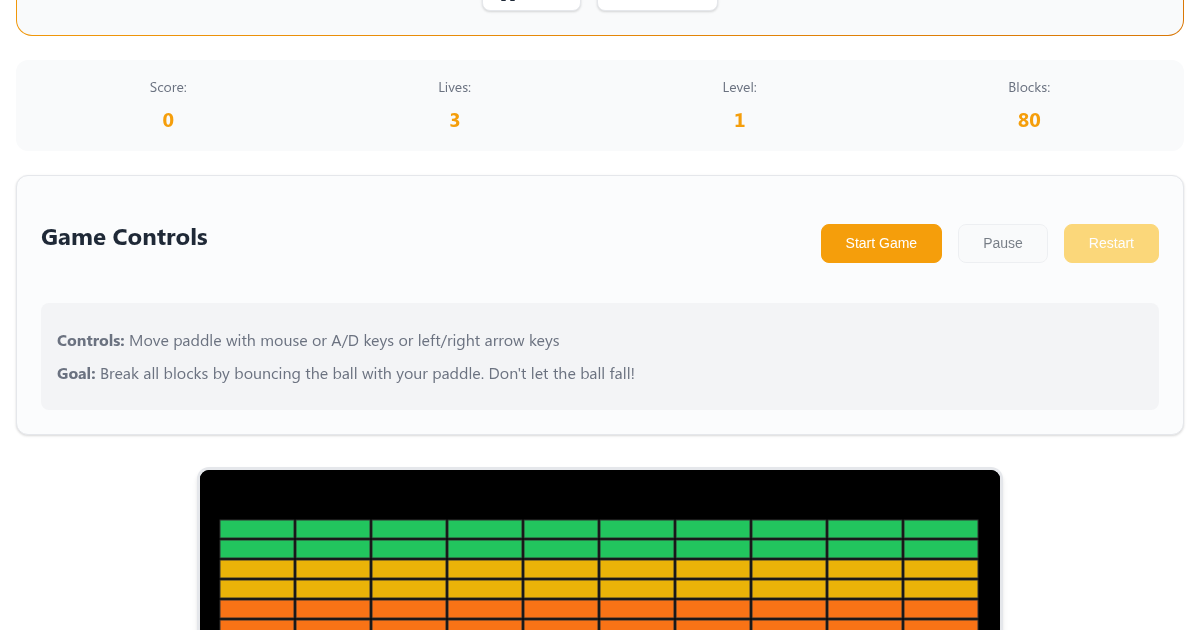This screenshot has height=630, width=1200.
Task: Click the "Score:" label
Action: tap(168, 88)
